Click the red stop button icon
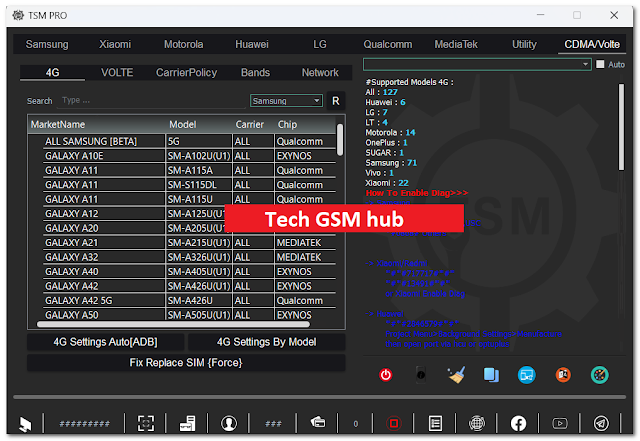Viewport: 640px width, 441px height. click(393, 423)
